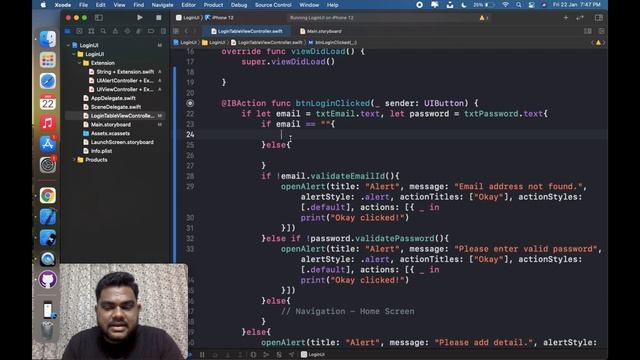This screenshot has width=640, height=360.
Task: Open Google Chrome from the Dock
Action: tap(48, 196)
